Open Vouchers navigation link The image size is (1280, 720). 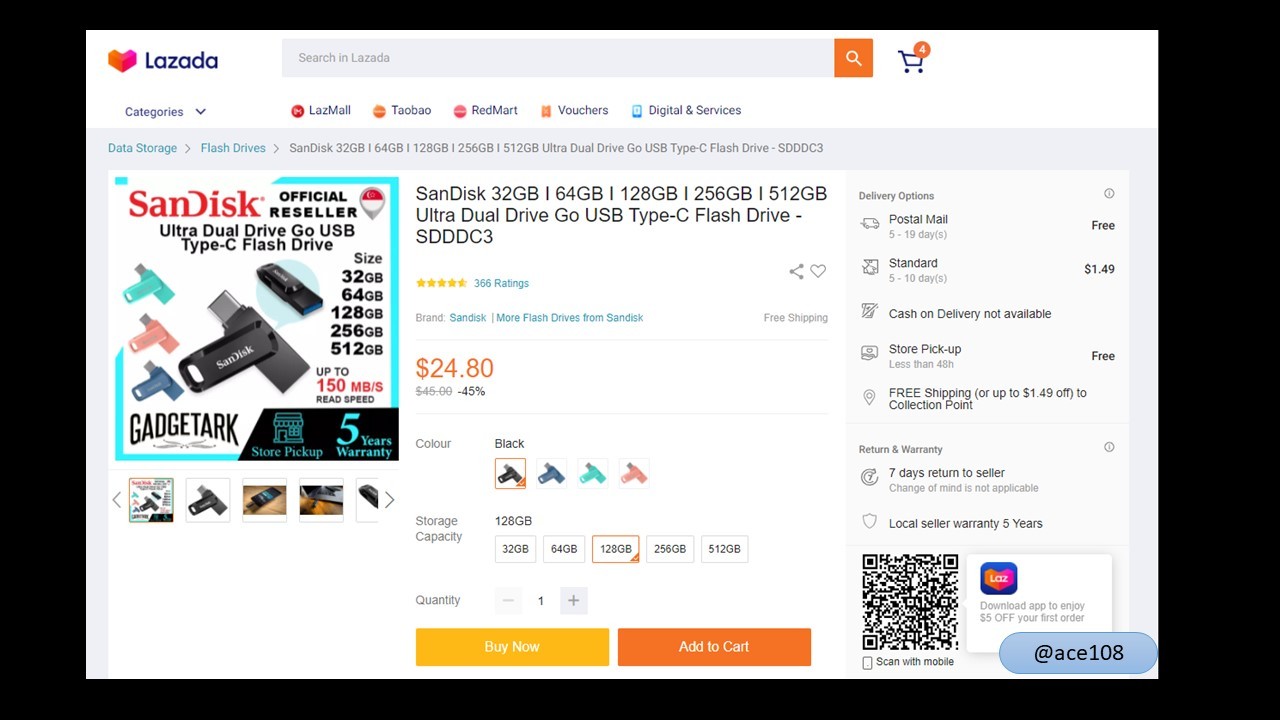pos(583,111)
